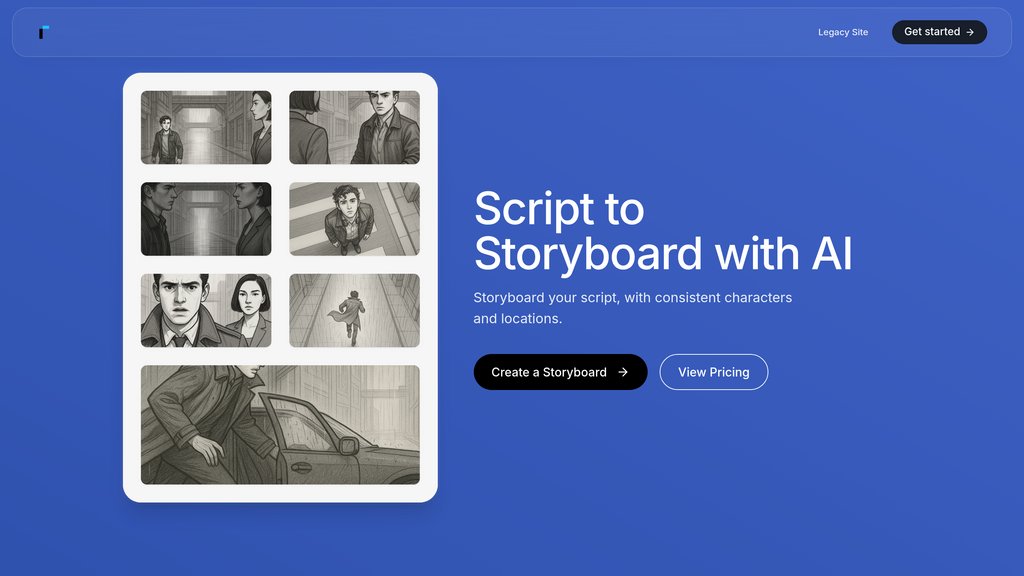Click the Script to Storyboard with AI headline

point(662,231)
